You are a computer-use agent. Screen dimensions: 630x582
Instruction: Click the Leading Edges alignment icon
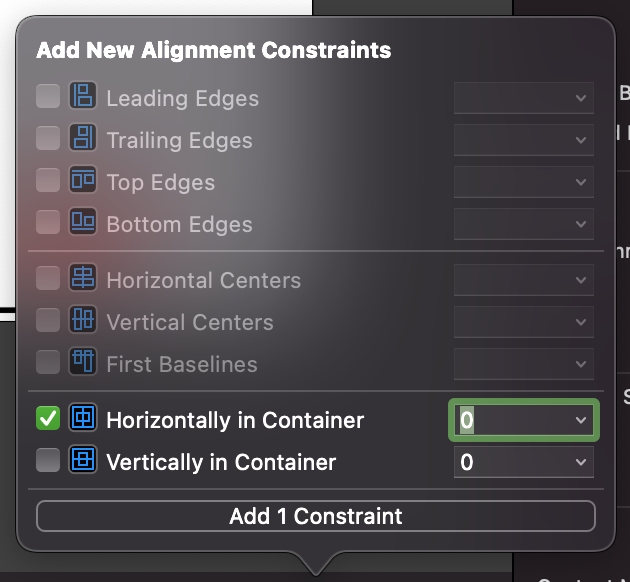pyautogui.click(x=81, y=97)
